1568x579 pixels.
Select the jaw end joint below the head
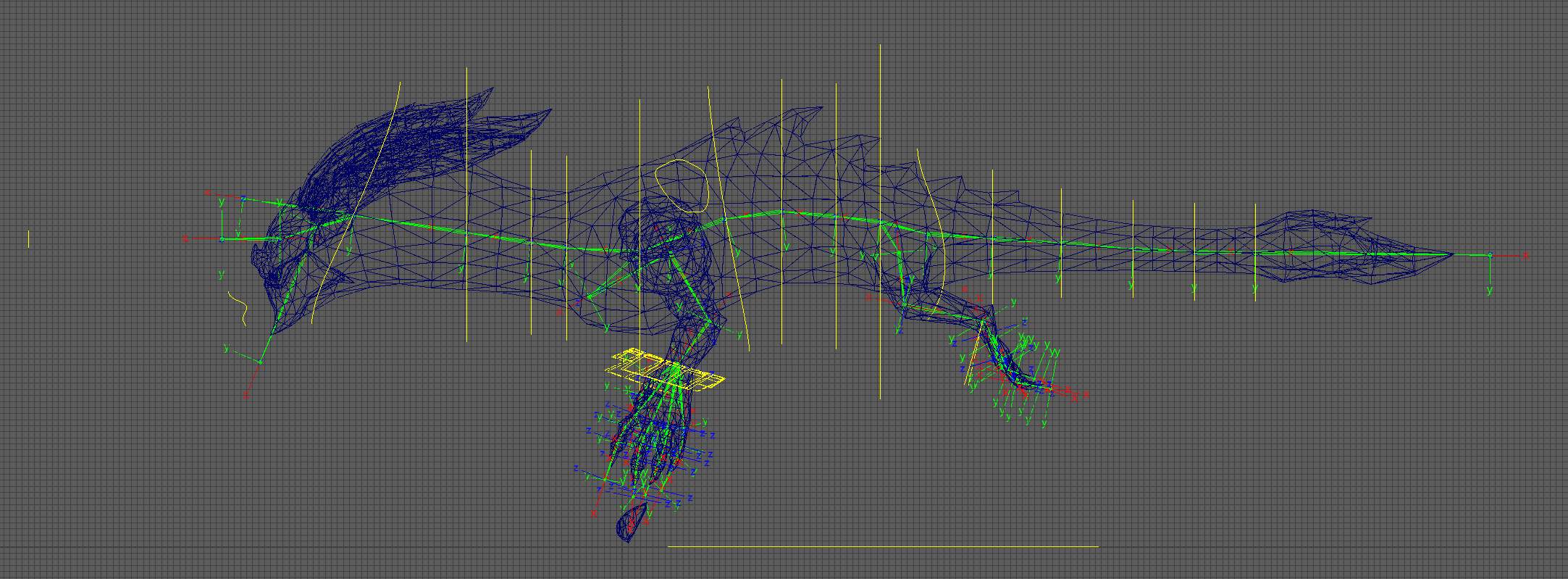pos(260,361)
